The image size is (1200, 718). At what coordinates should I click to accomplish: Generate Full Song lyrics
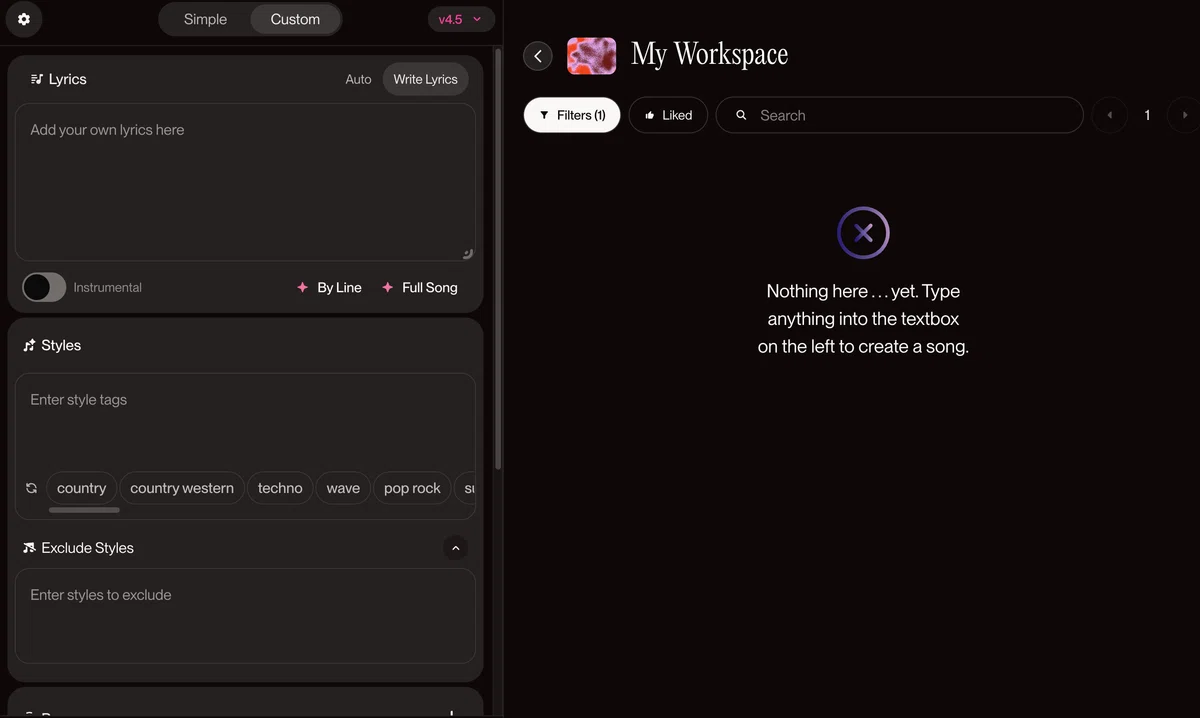click(x=419, y=287)
